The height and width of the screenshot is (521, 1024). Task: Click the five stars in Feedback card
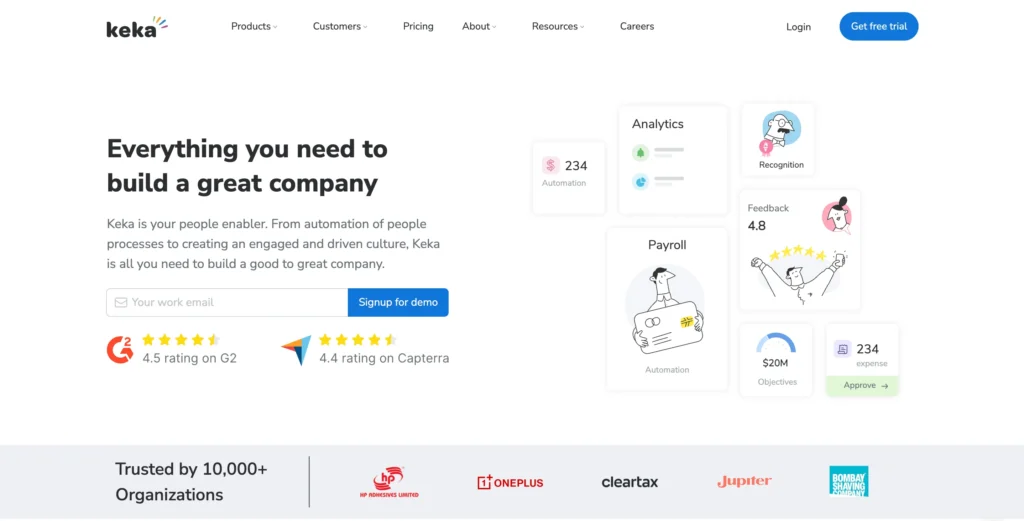pyautogui.click(x=797, y=253)
